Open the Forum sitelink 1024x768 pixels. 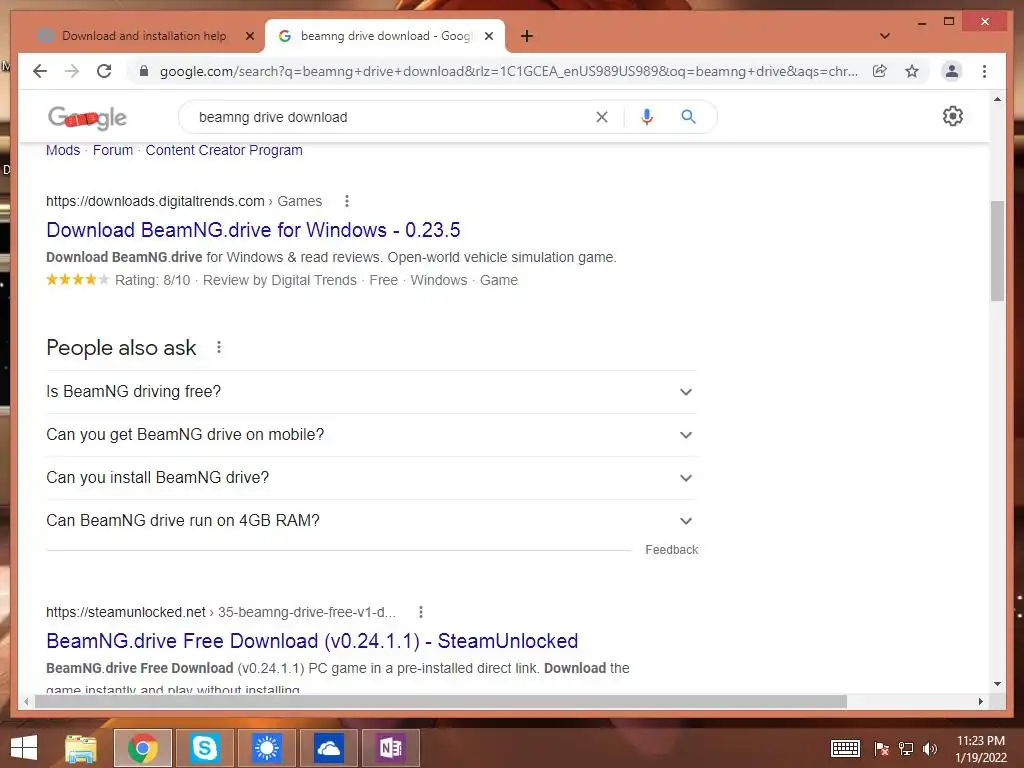(112, 150)
